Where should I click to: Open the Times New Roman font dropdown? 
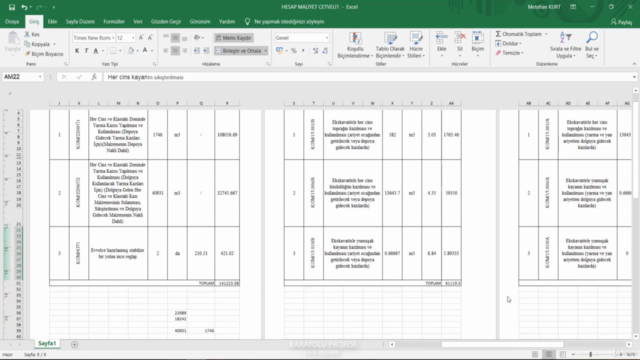coord(113,38)
